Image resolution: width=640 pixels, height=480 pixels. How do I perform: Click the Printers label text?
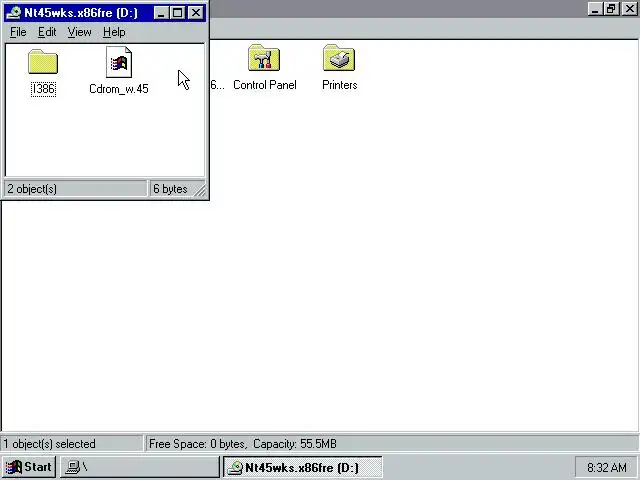point(340,85)
